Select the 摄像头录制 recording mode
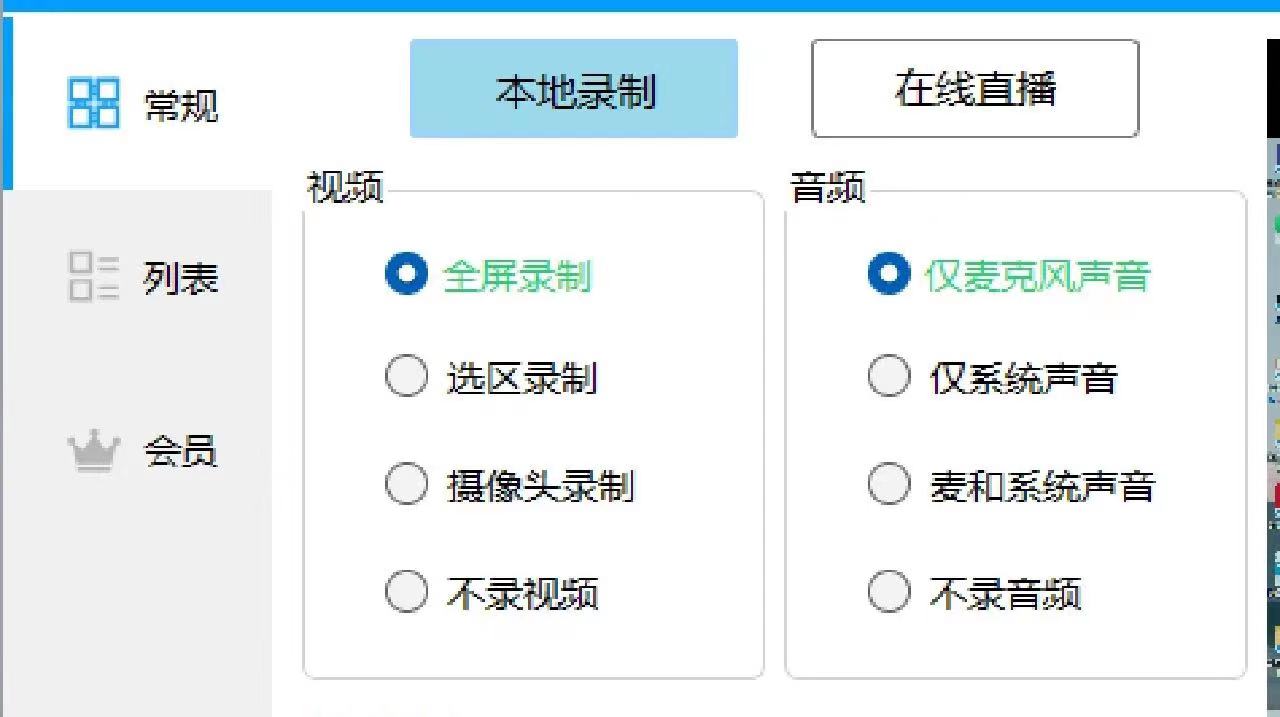This screenshot has width=1280, height=717. pos(406,484)
